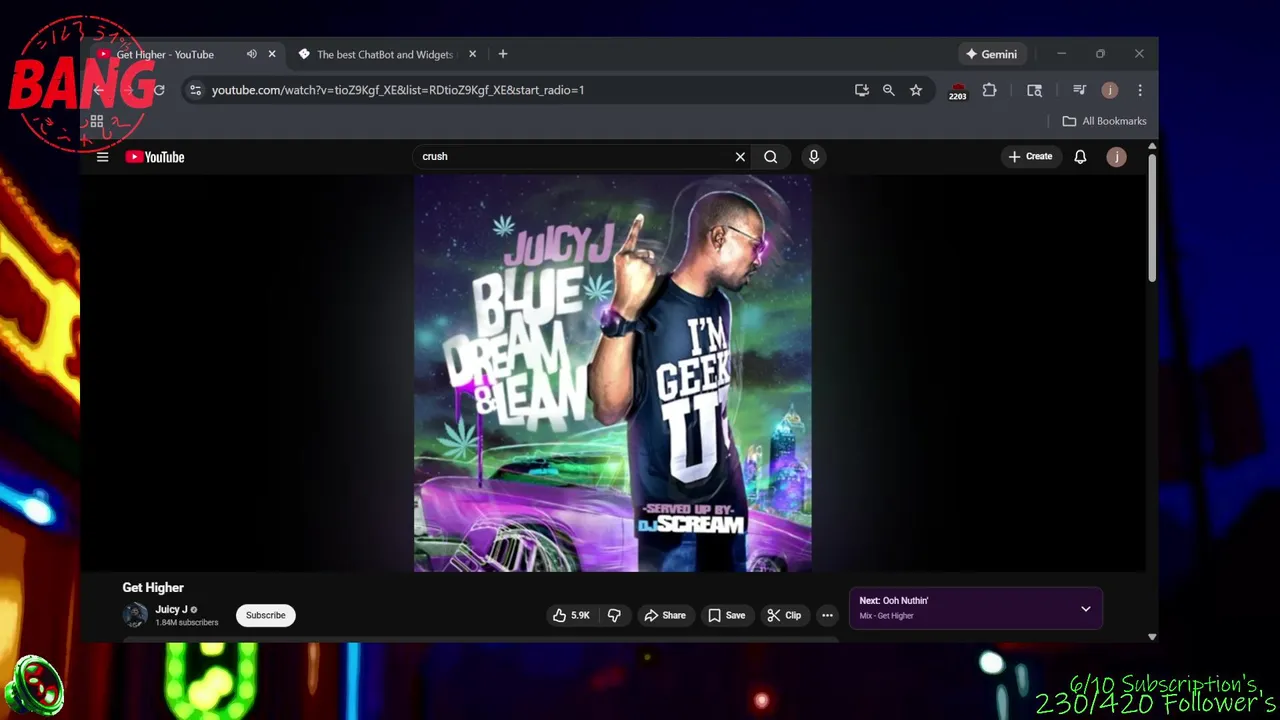This screenshot has width=1280, height=720.
Task: Open Juicy J channel avatar
Action: pos(135,615)
